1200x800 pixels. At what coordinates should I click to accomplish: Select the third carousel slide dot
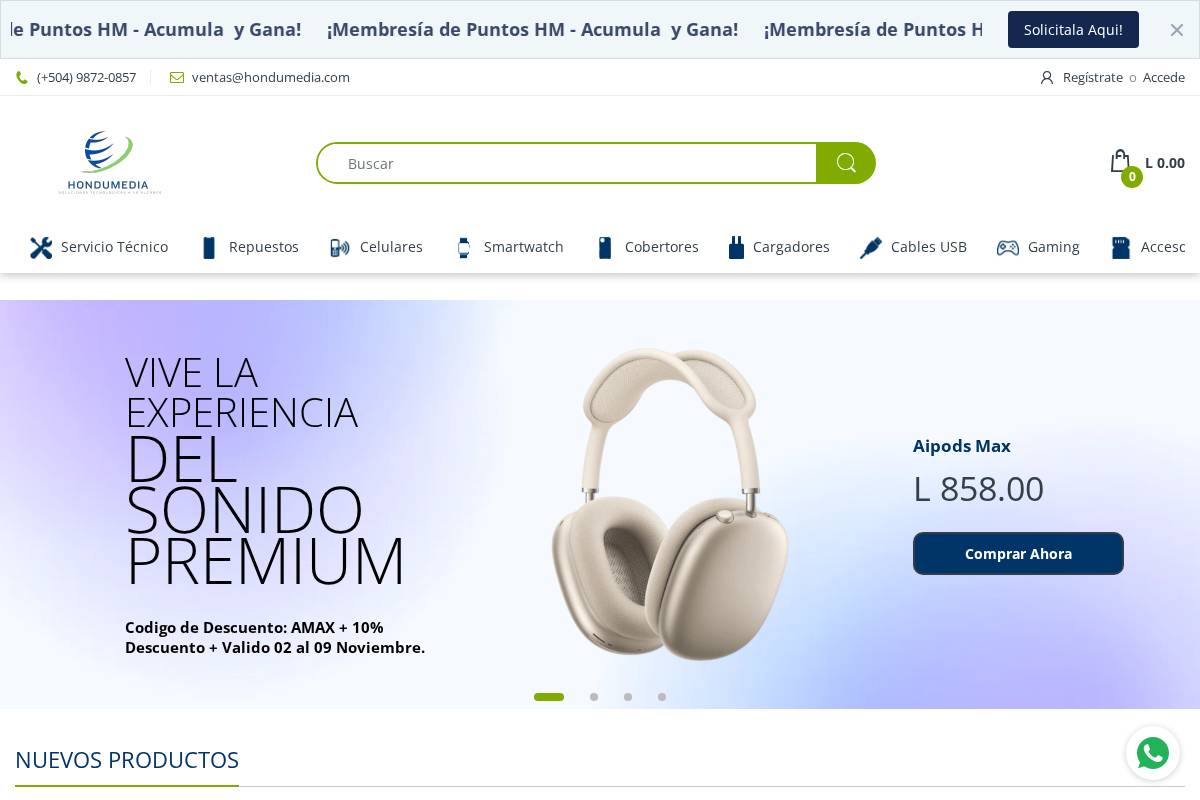point(628,697)
